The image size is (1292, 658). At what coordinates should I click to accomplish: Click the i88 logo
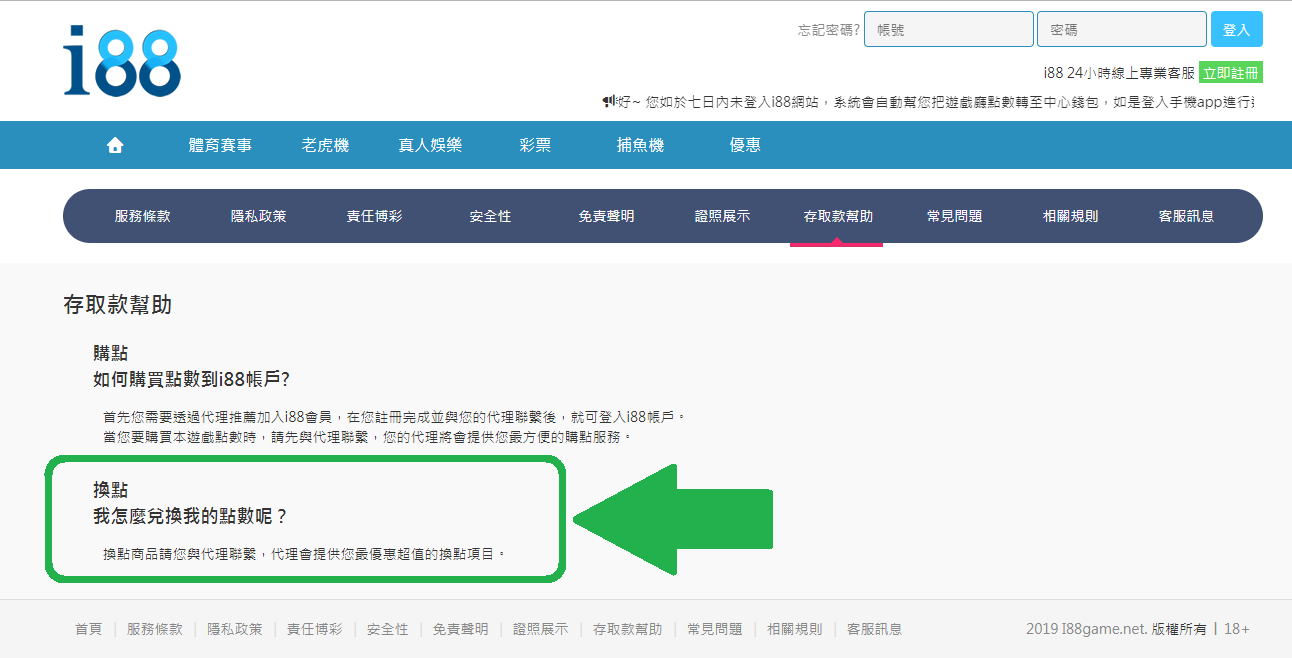tap(122, 62)
